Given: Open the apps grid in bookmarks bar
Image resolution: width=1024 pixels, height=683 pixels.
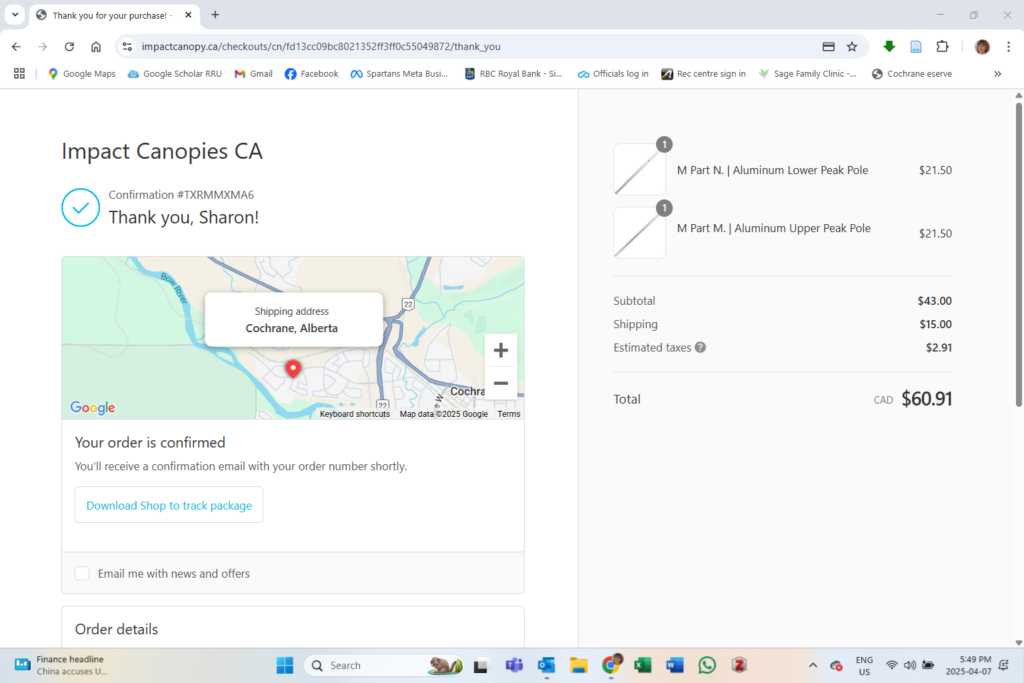Looking at the screenshot, I should pyautogui.click(x=19, y=74).
